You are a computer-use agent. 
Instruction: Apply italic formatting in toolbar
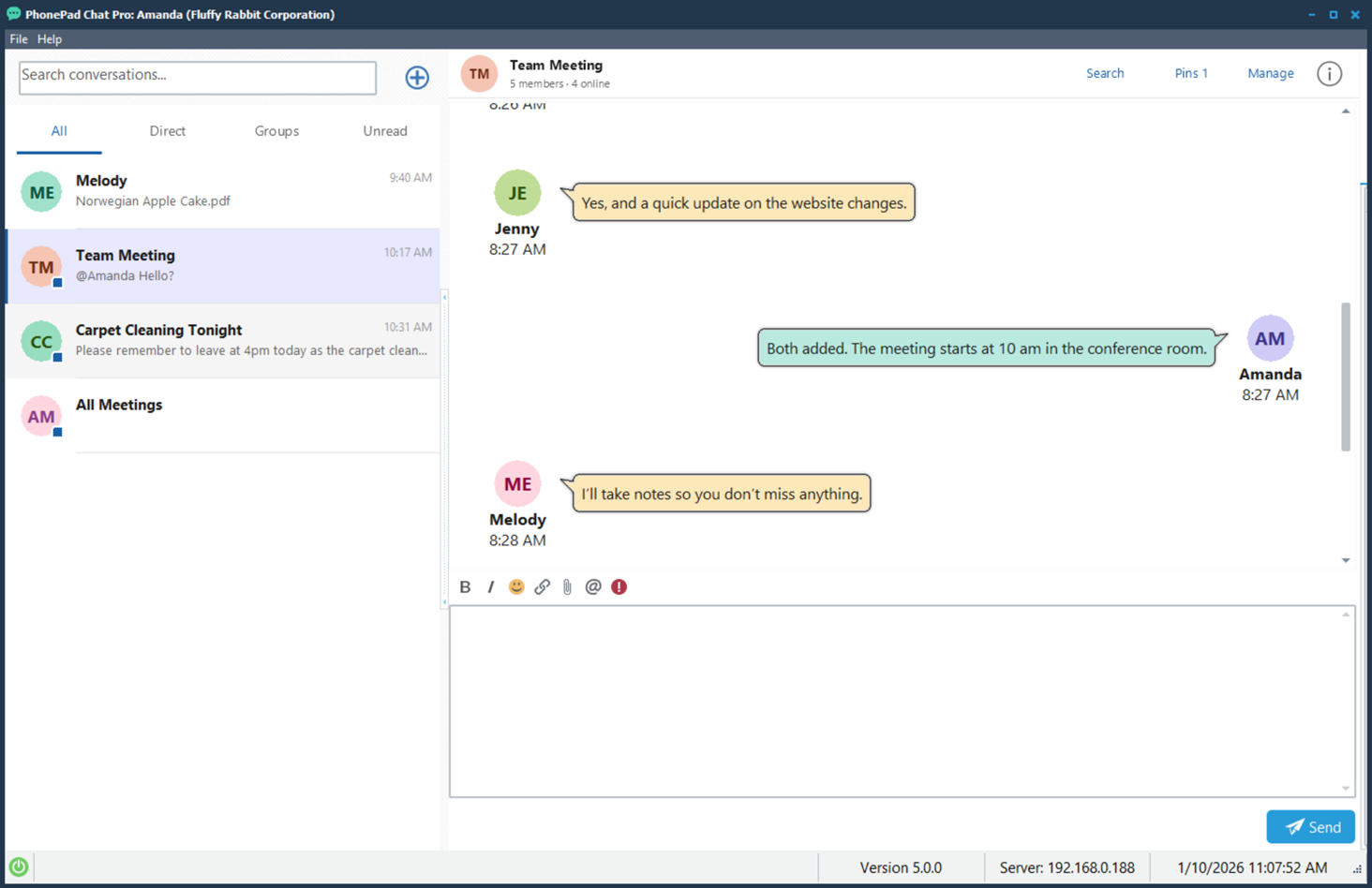tap(490, 586)
